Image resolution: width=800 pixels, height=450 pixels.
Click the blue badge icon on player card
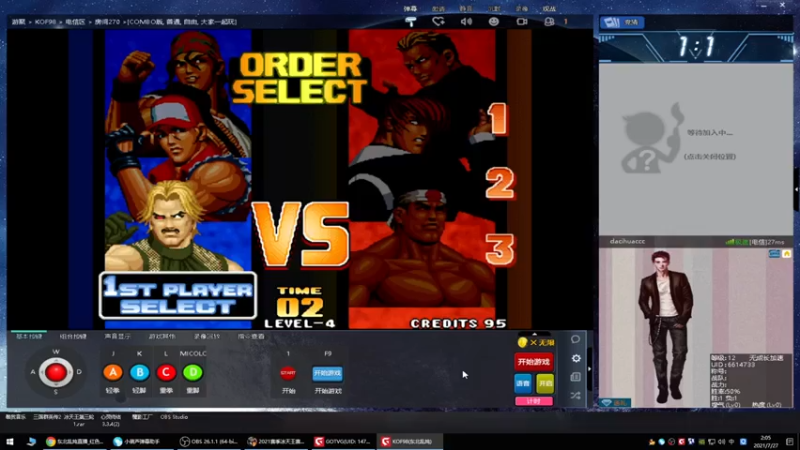coord(774,254)
